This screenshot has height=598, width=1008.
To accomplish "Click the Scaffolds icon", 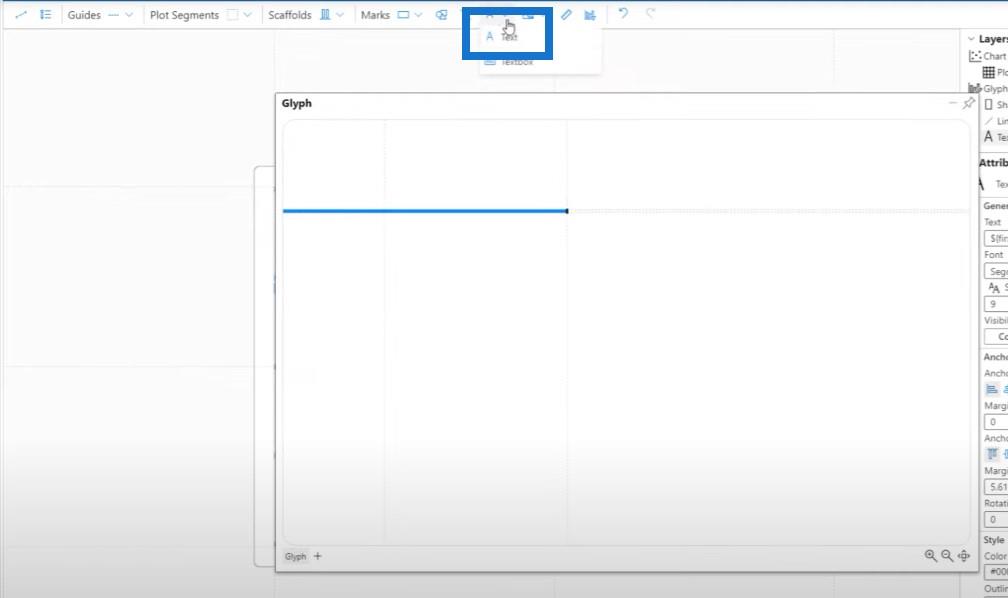I will (325, 15).
